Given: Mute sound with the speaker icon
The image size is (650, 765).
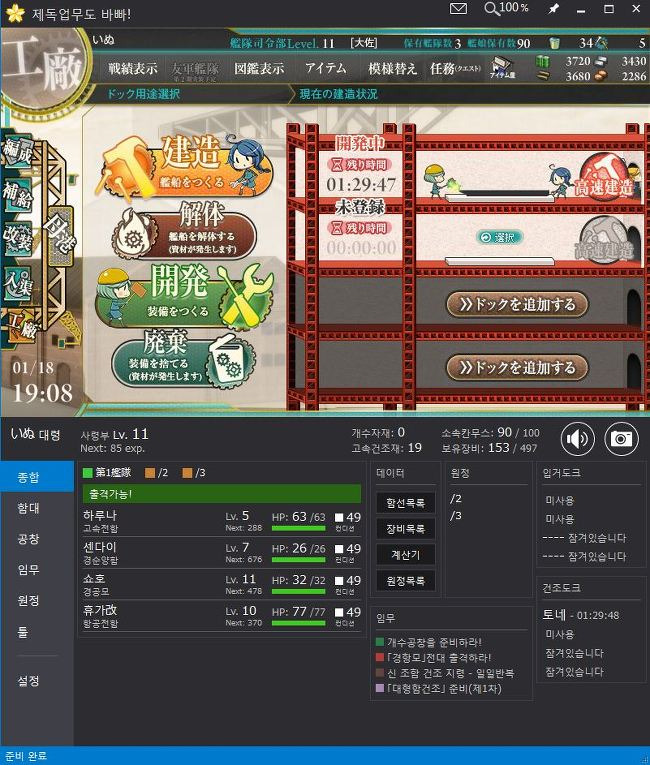Looking at the screenshot, I should click(577, 439).
